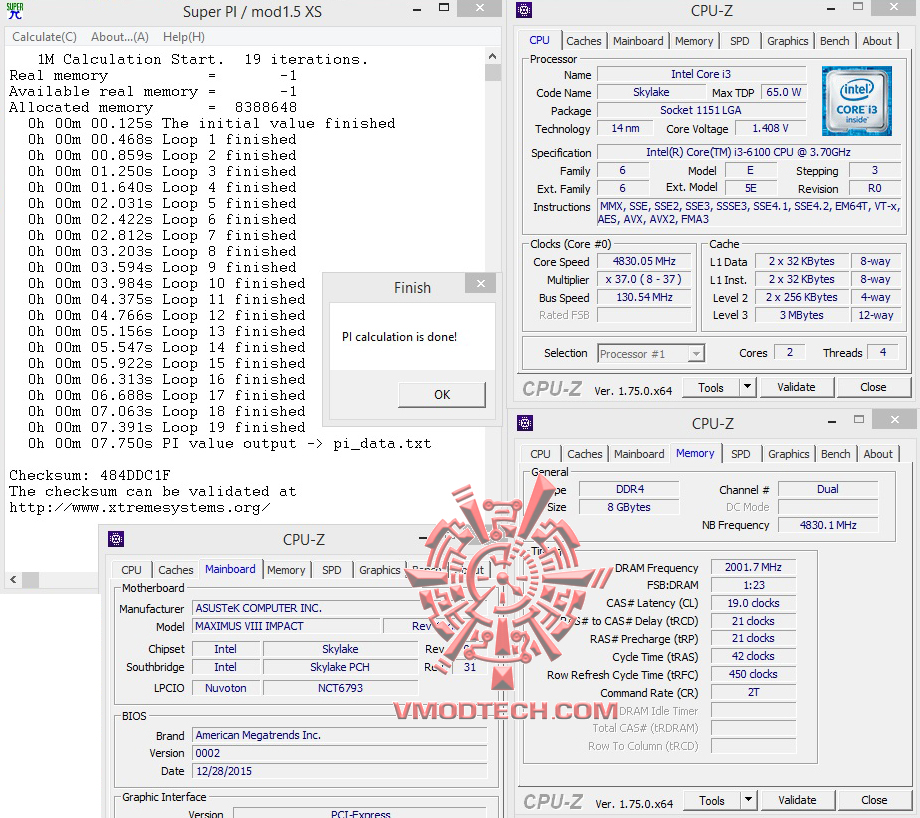Open the Caches tab in the Mainboard CPU-Z window

pyautogui.click(x=175, y=570)
